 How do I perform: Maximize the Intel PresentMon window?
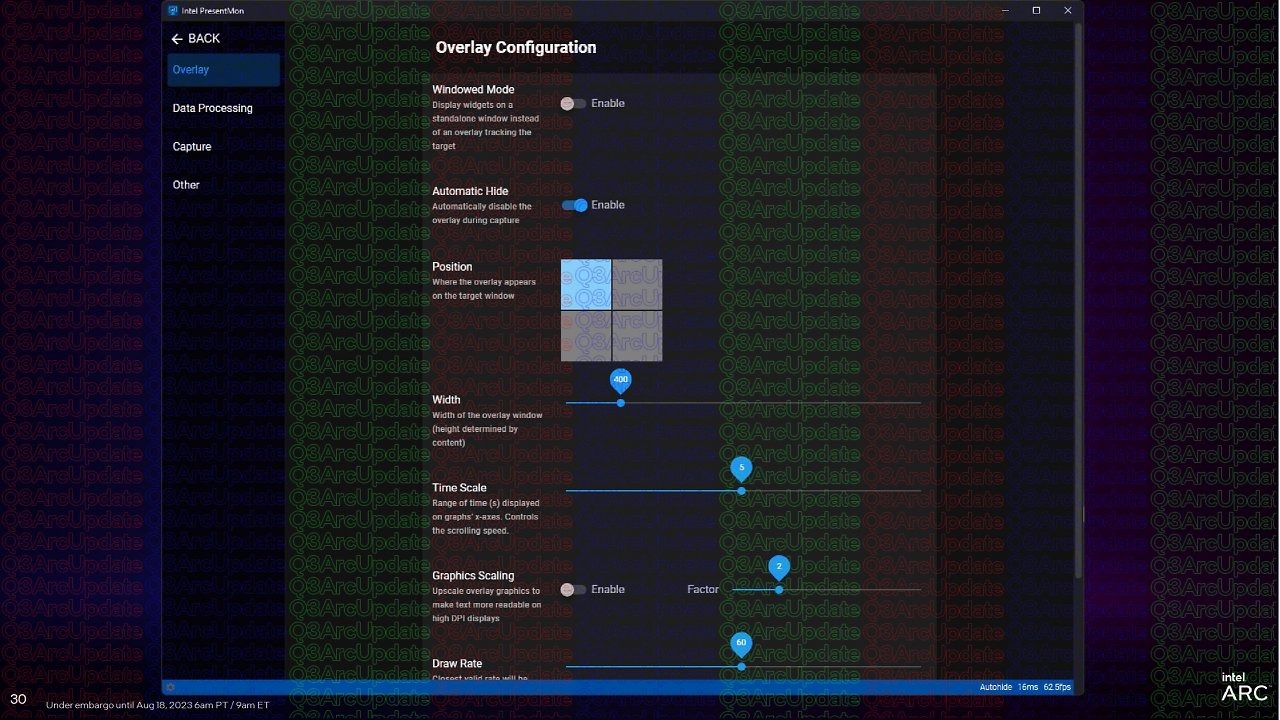click(1036, 10)
